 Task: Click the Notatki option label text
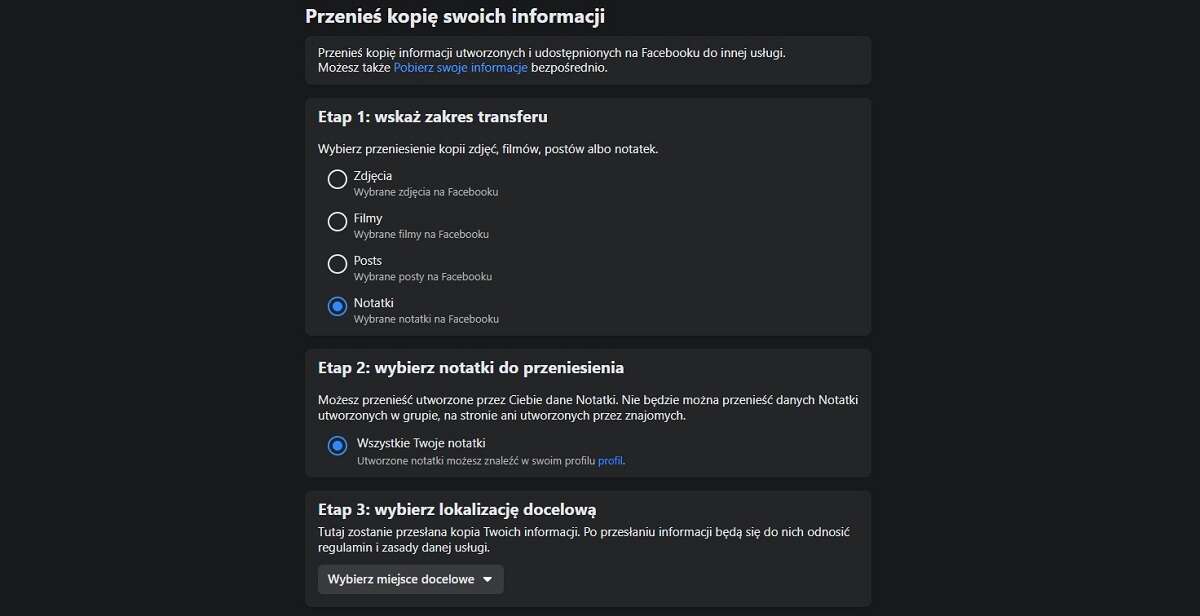(373, 302)
